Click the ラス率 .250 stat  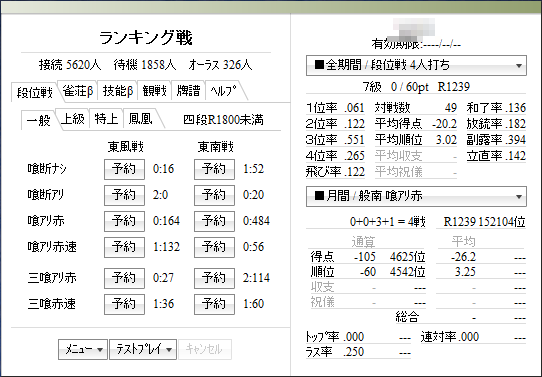pyautogui.click(x=335, y=352)
